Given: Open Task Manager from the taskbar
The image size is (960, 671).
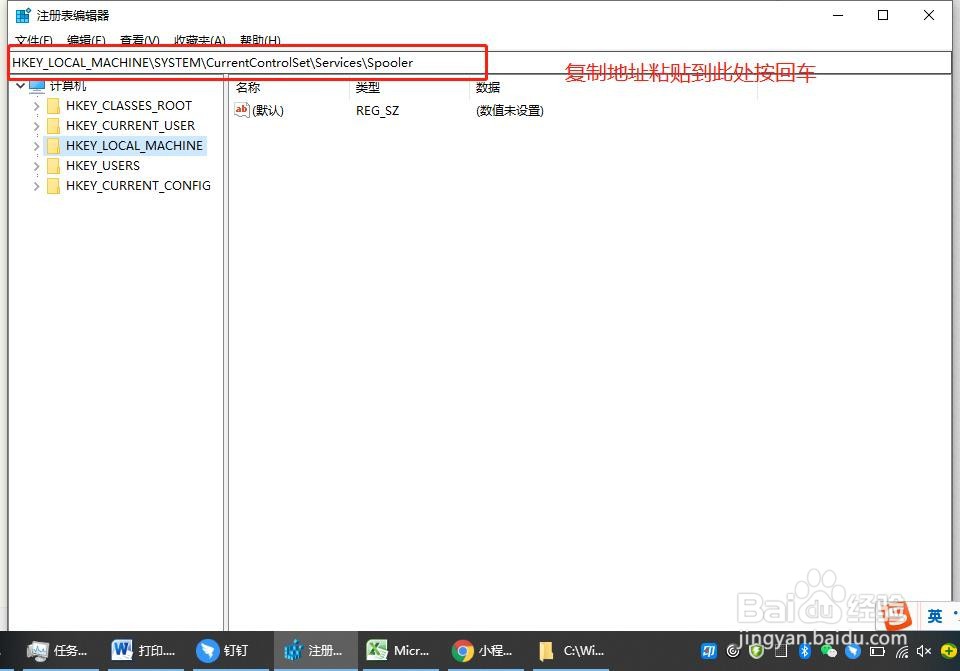Looking at the screenshot, I should (57, 651).
